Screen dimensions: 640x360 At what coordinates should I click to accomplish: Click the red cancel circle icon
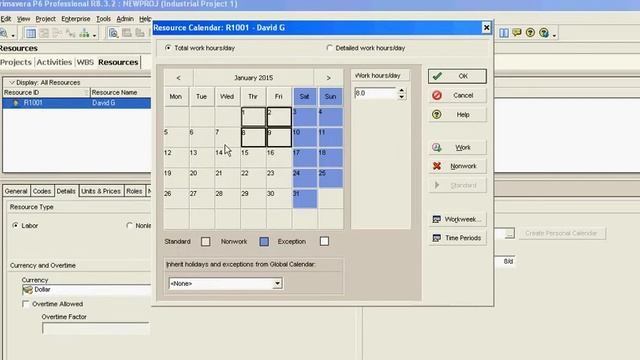[x=437, y=95]
